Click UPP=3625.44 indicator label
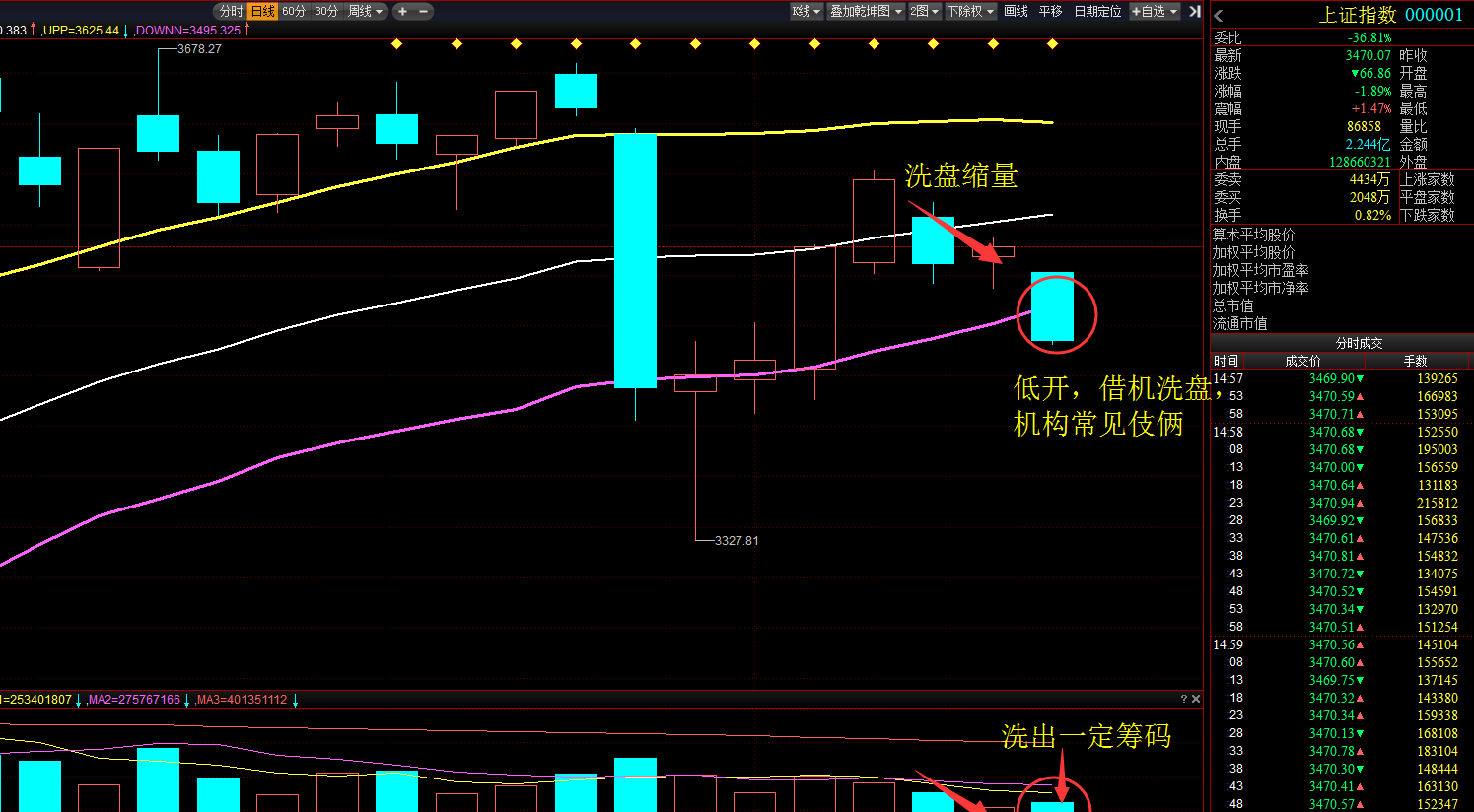This screenshot has width=1474, height=812. (x=81, y=30)
